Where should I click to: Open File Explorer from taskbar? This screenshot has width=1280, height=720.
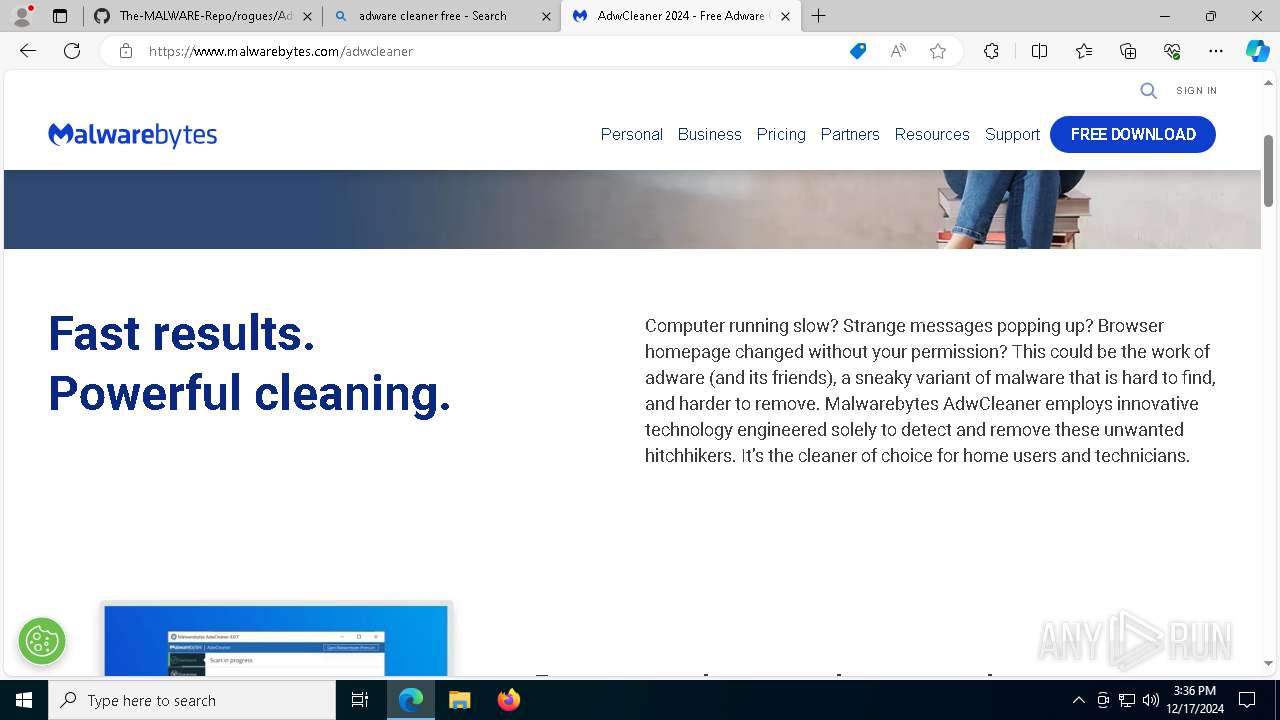tap(459, 700)
